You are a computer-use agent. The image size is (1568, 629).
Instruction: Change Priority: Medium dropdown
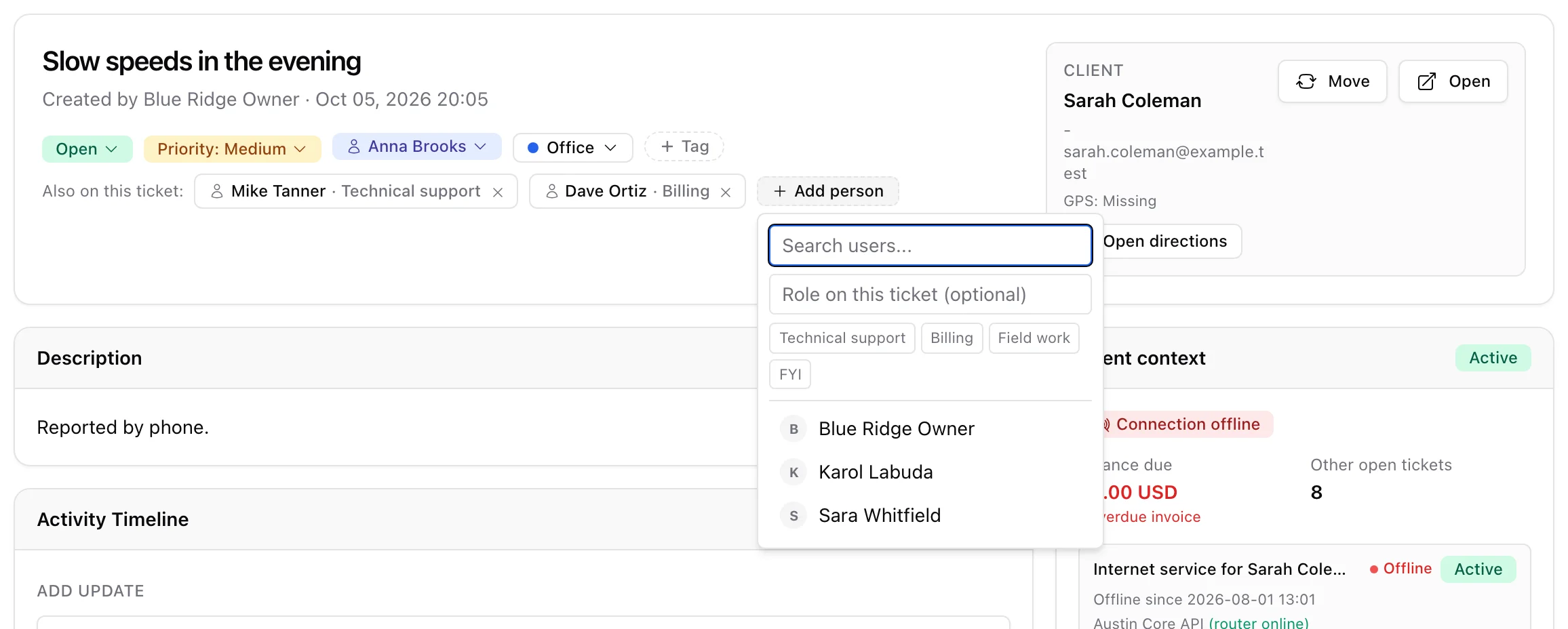click(232, 149)
